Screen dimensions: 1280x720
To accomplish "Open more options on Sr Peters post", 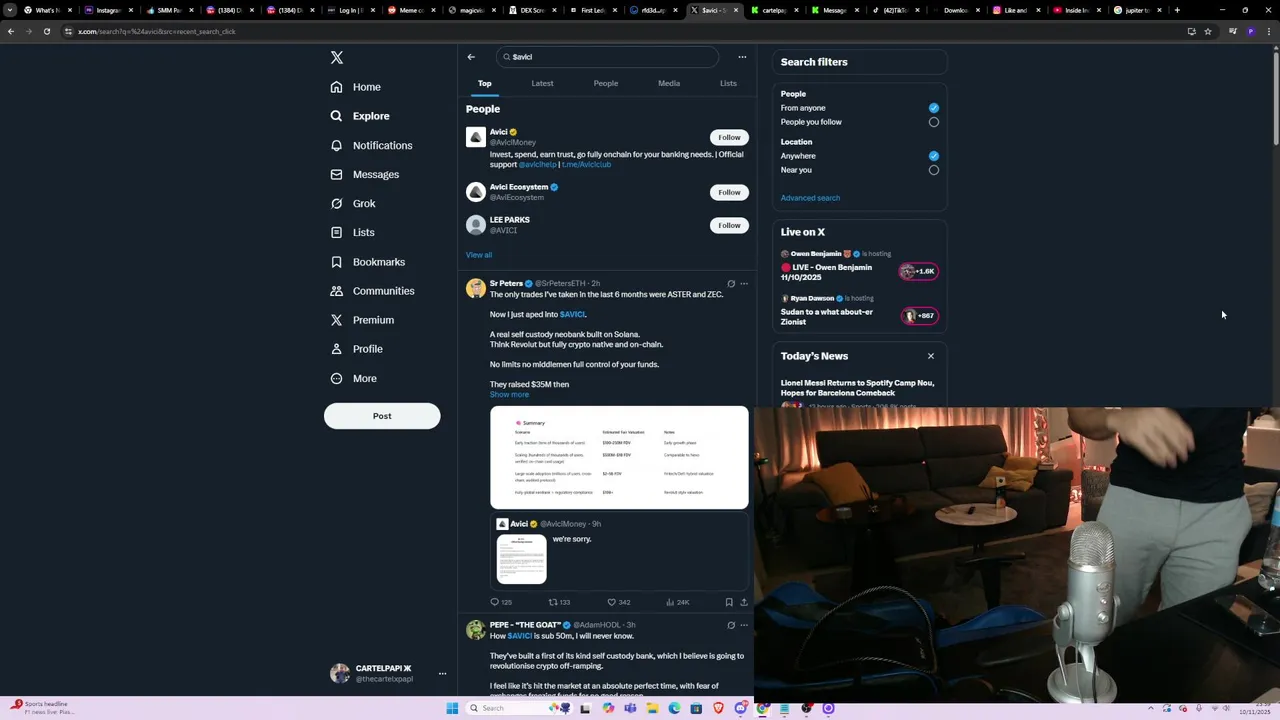I will point(743,284).
